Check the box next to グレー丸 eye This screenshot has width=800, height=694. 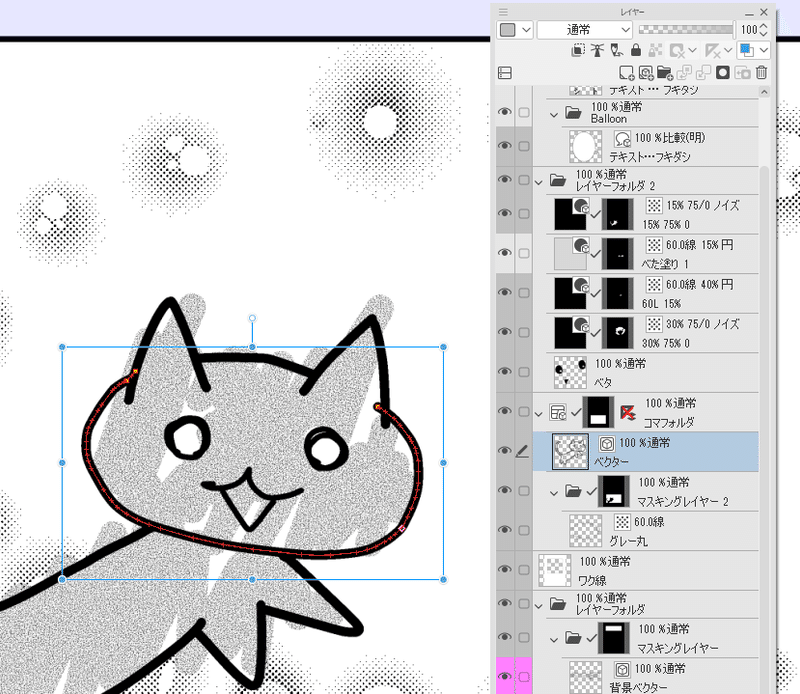pyautogui.click(x=524, y=530)
